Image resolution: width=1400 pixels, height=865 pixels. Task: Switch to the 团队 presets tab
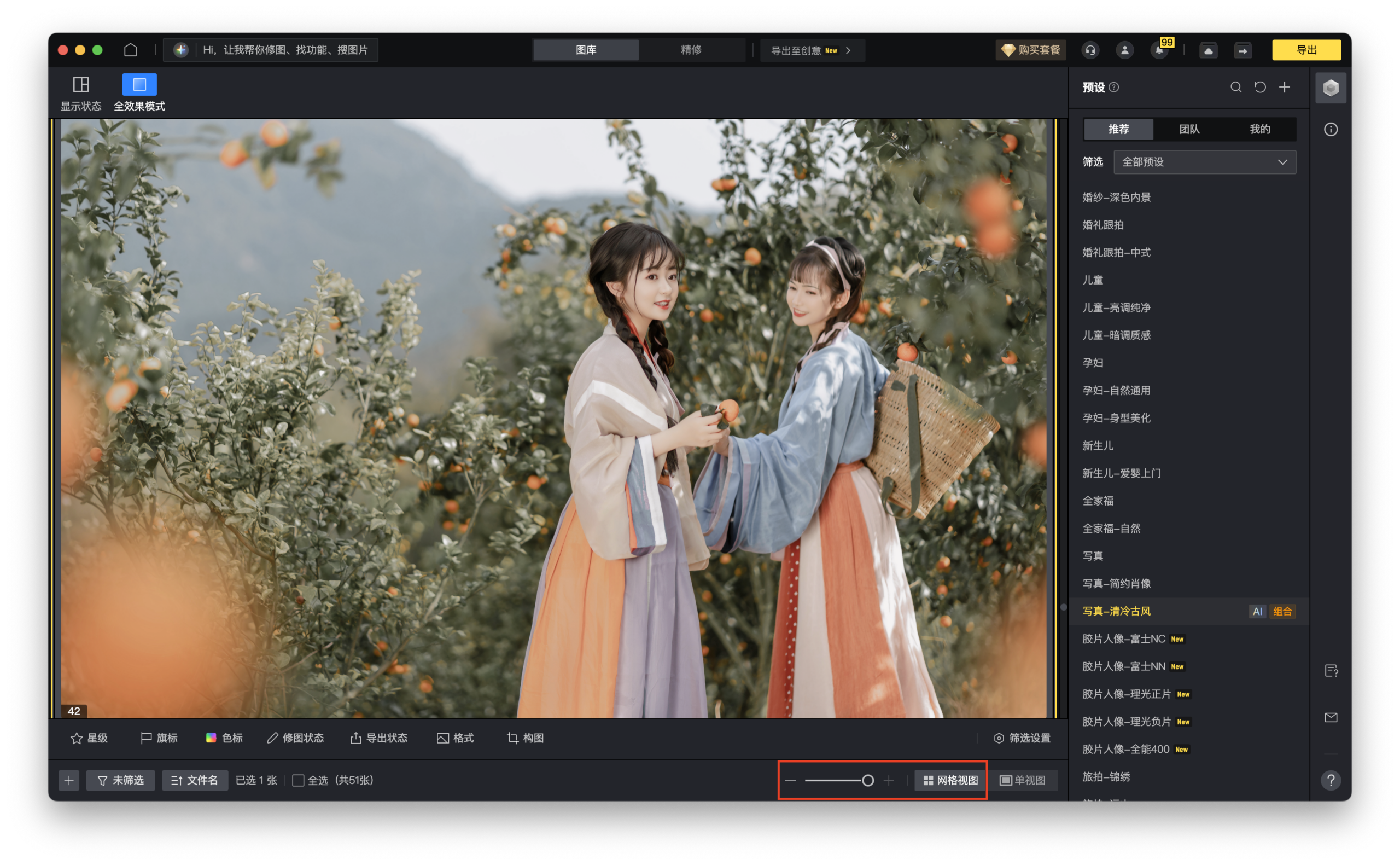[x=1190, y=129]
